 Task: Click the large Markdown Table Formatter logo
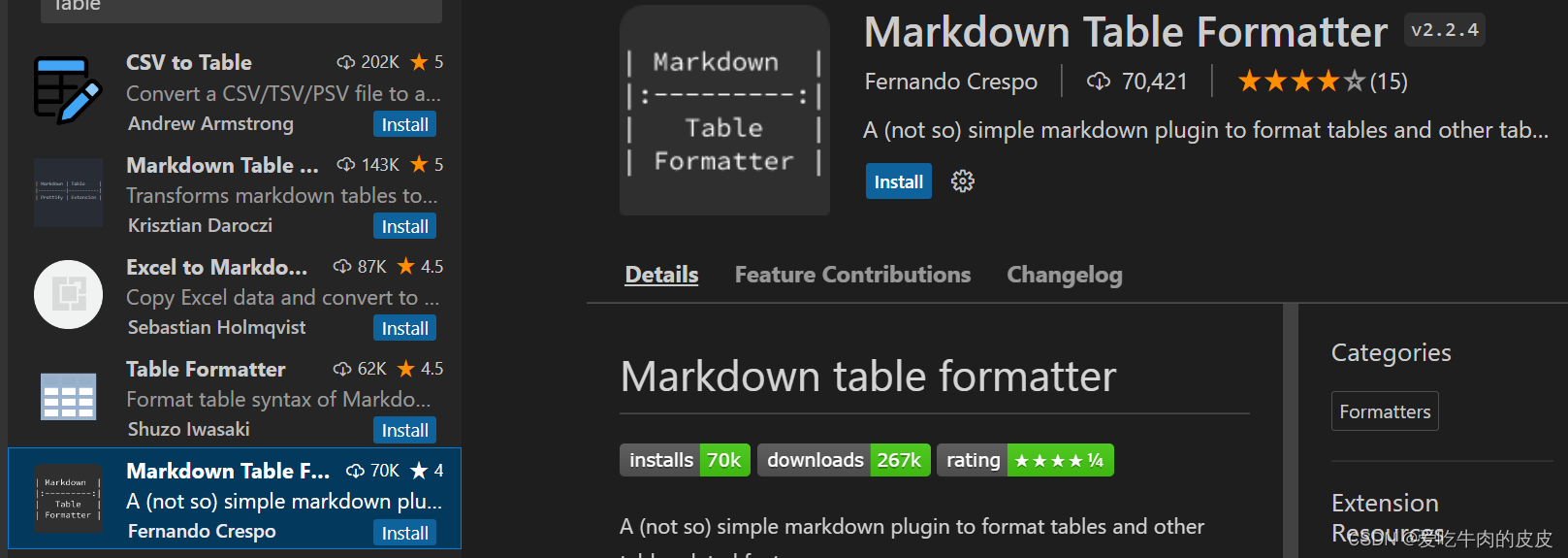click(x=724, y=110)
